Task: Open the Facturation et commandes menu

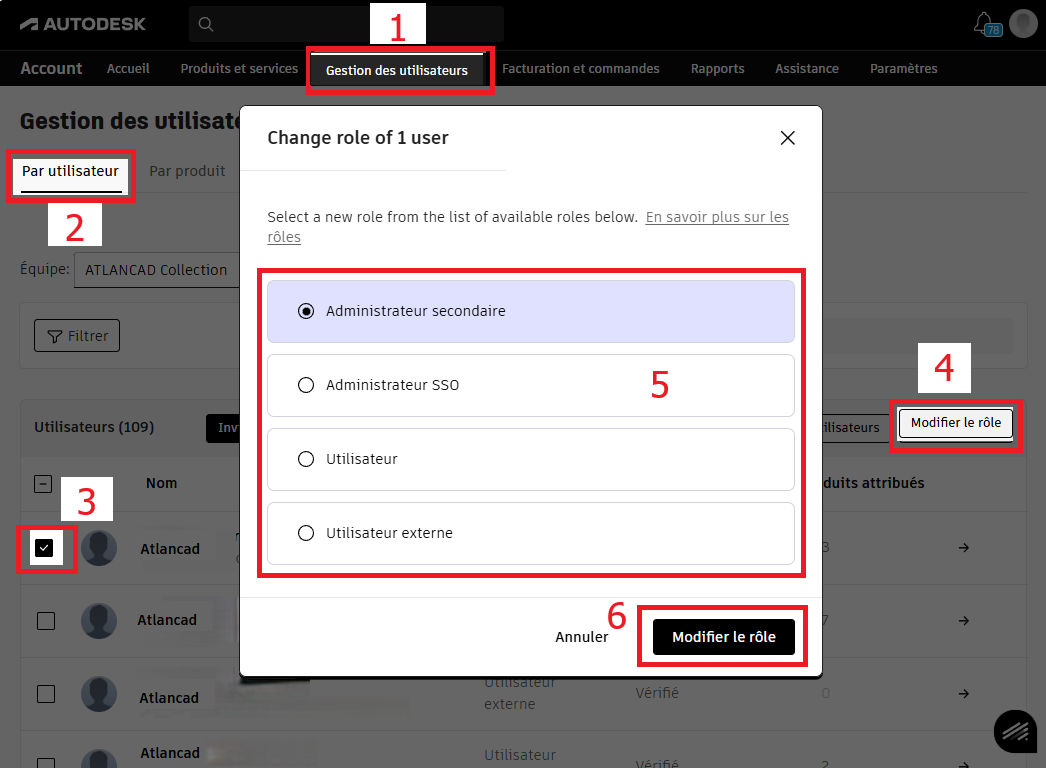Action: click(580, 69)
